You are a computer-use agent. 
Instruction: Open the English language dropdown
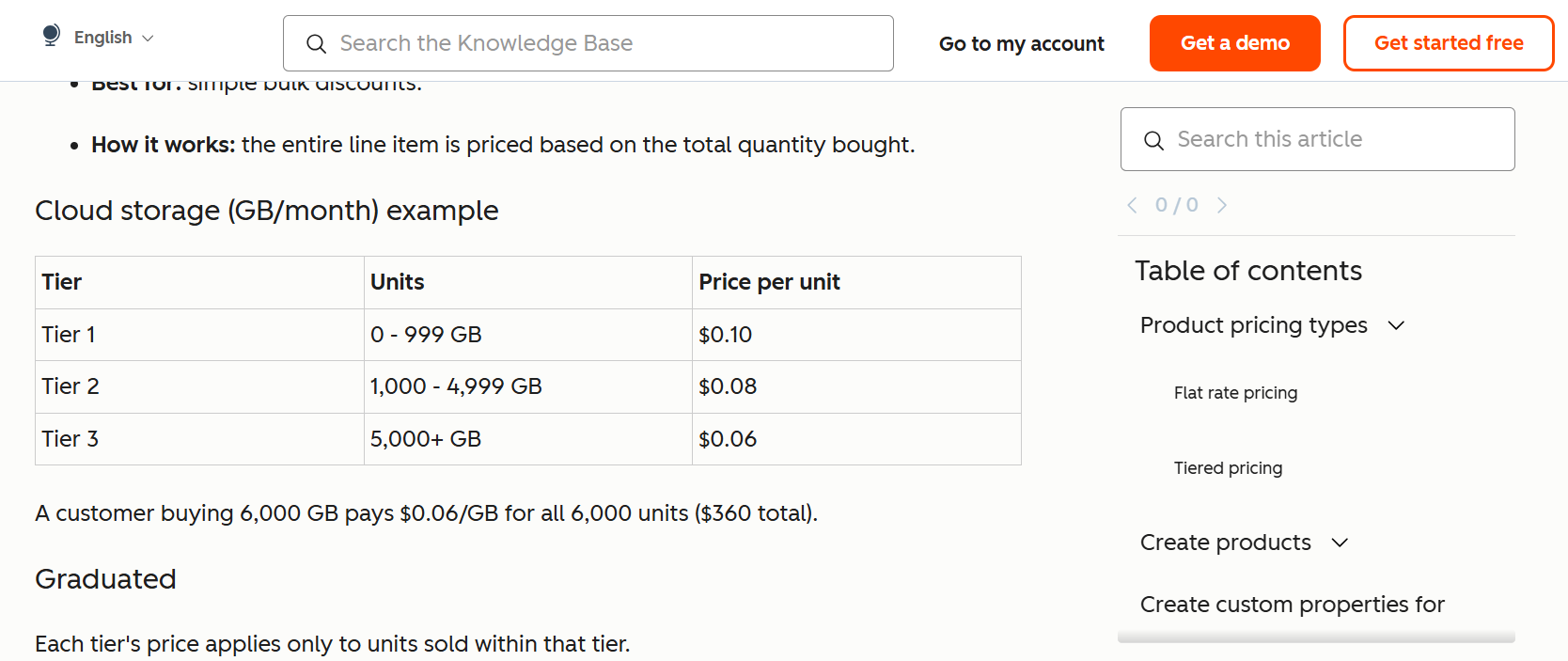tap(114, 38)
